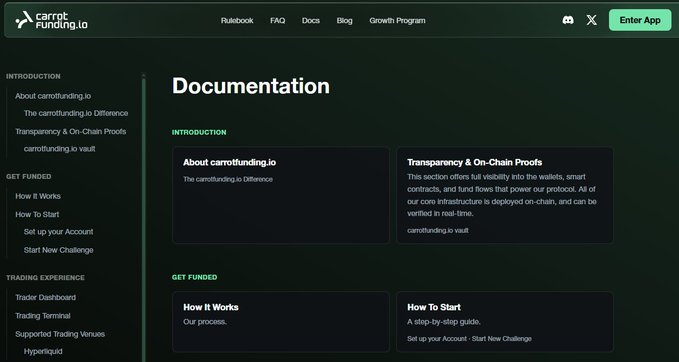Click the green INTRODUCTION heading in content
This screenshot has height=362, width=679.
pos(199,132)
